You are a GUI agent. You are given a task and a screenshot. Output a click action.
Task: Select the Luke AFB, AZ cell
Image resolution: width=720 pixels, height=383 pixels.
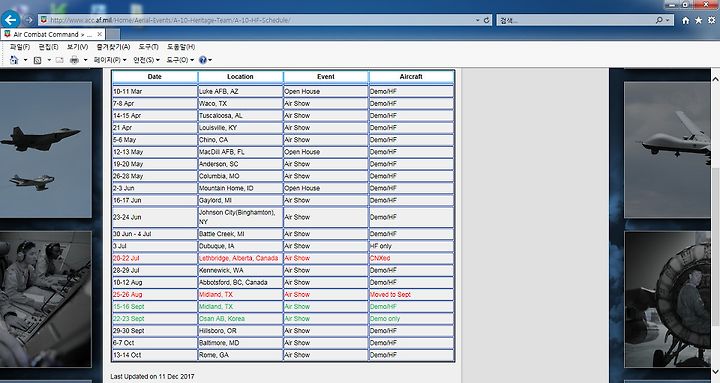click(x=240, y=91)
